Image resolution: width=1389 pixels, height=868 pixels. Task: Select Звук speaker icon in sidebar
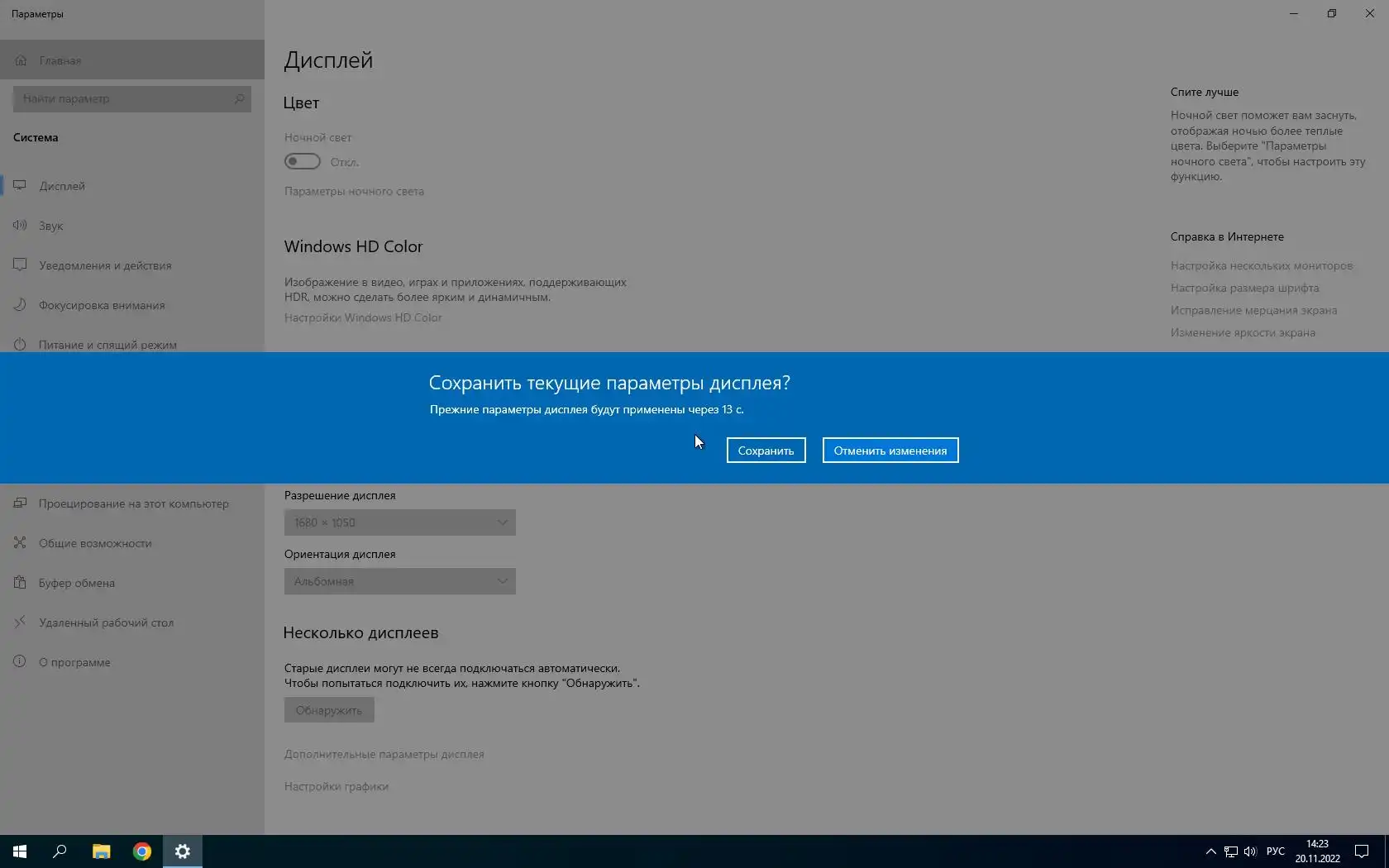coord(21,225)
